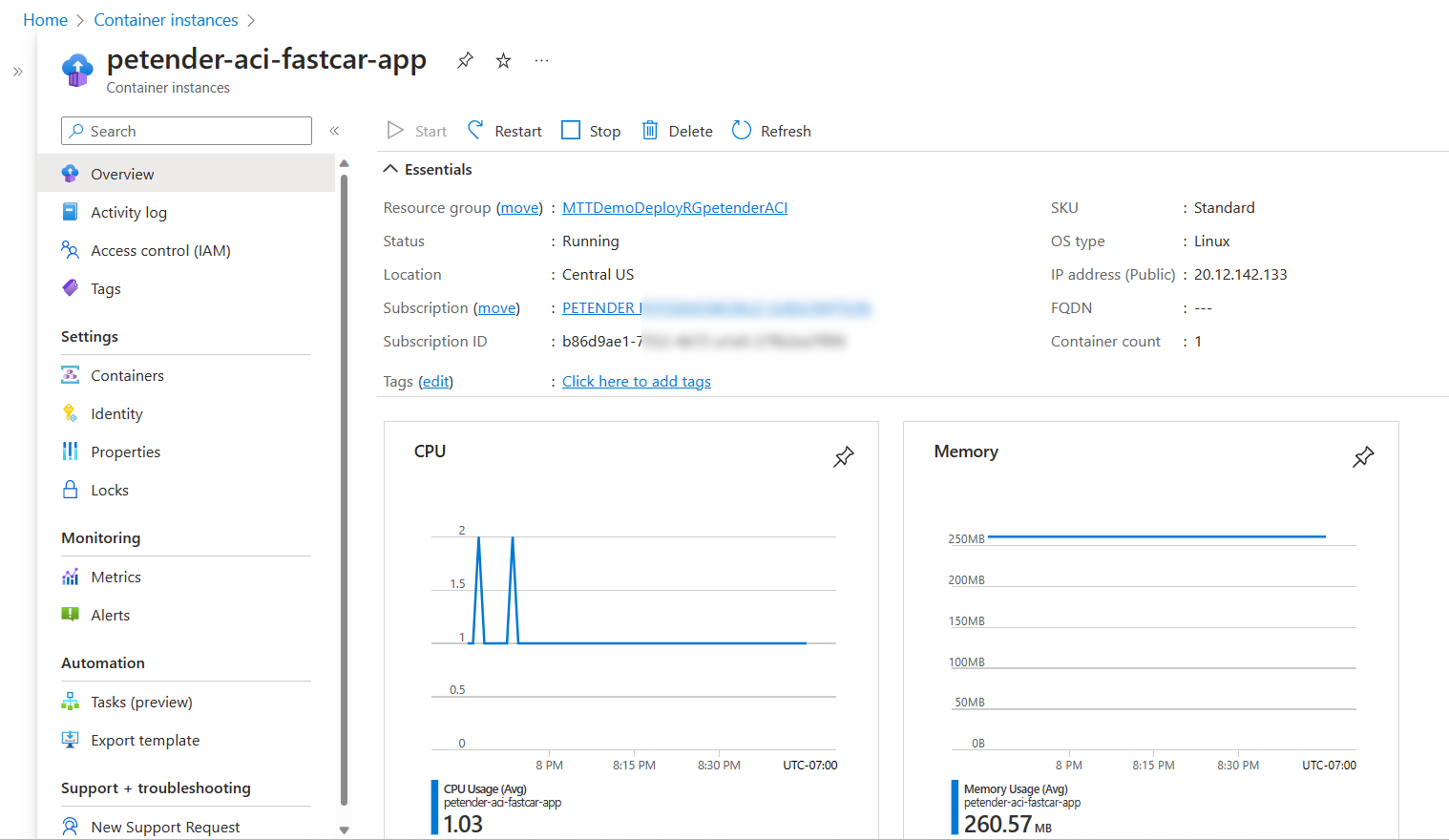Viewport: 1449px width, 840px height.
Task: Favorite the container instance with the star
Action: click(503, 59)
